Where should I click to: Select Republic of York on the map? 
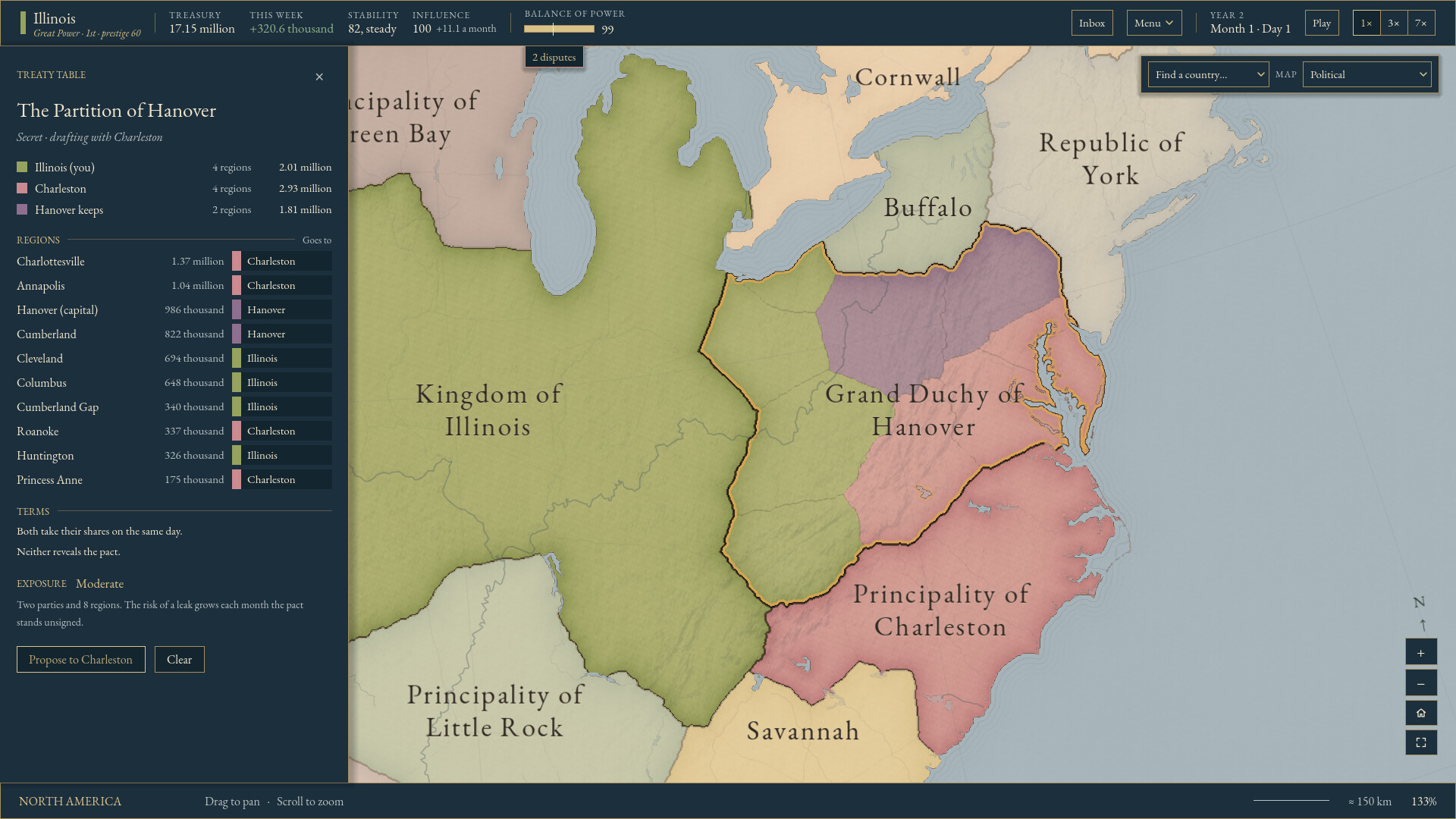coord(1110,158)
